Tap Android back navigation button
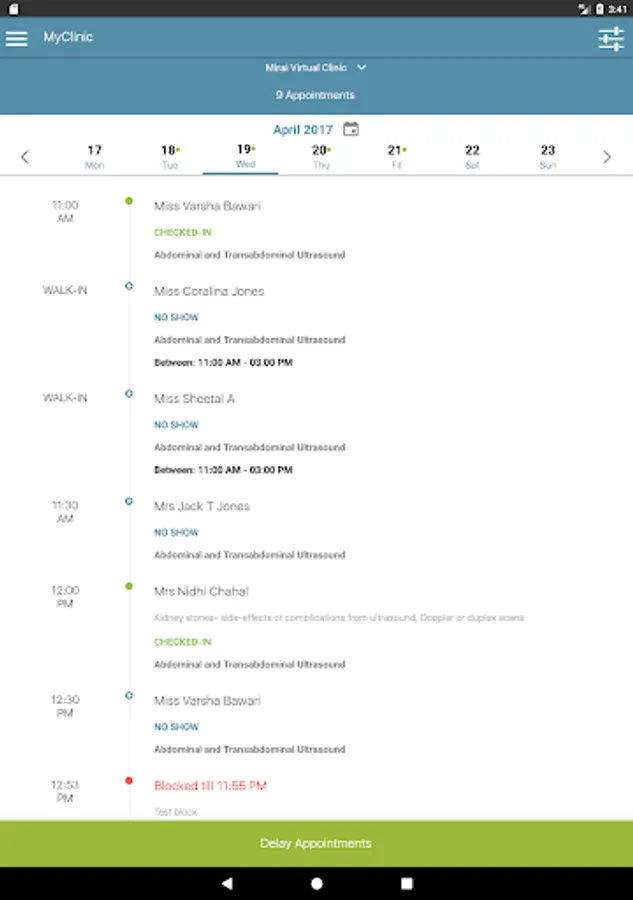The image size is (633, 900). (227, 883)
